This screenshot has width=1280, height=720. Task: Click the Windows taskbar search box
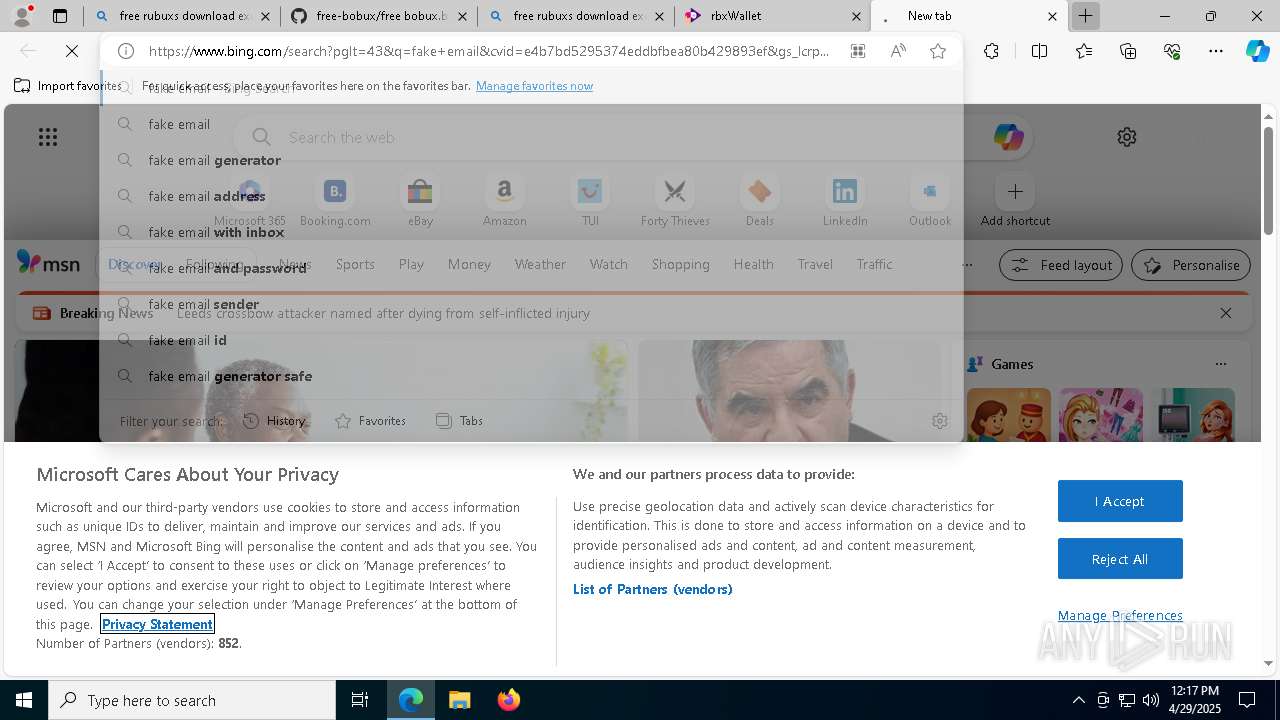click(x=192, y=700)
